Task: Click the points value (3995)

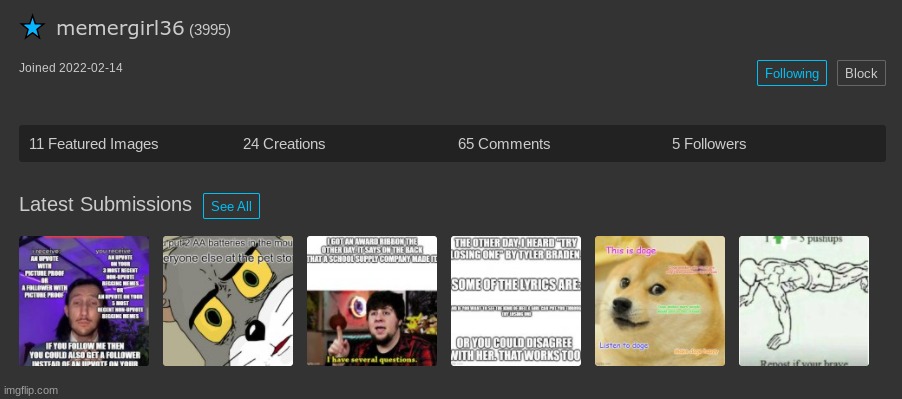Action: (x=210, y=30)
